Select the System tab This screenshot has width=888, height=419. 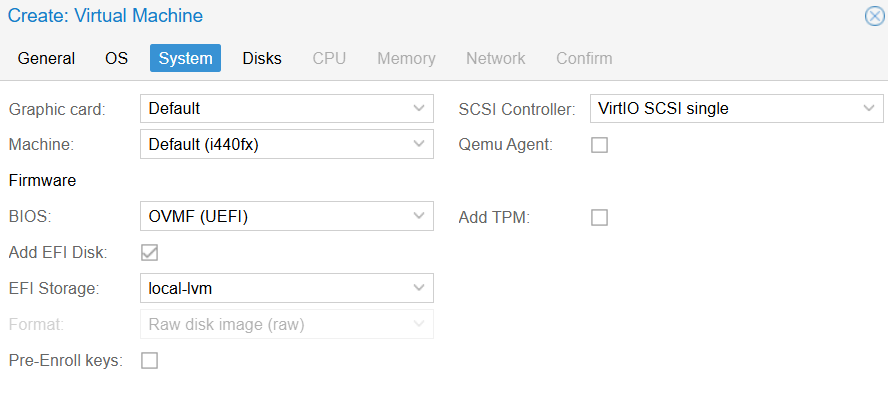[x=185, y=58]
